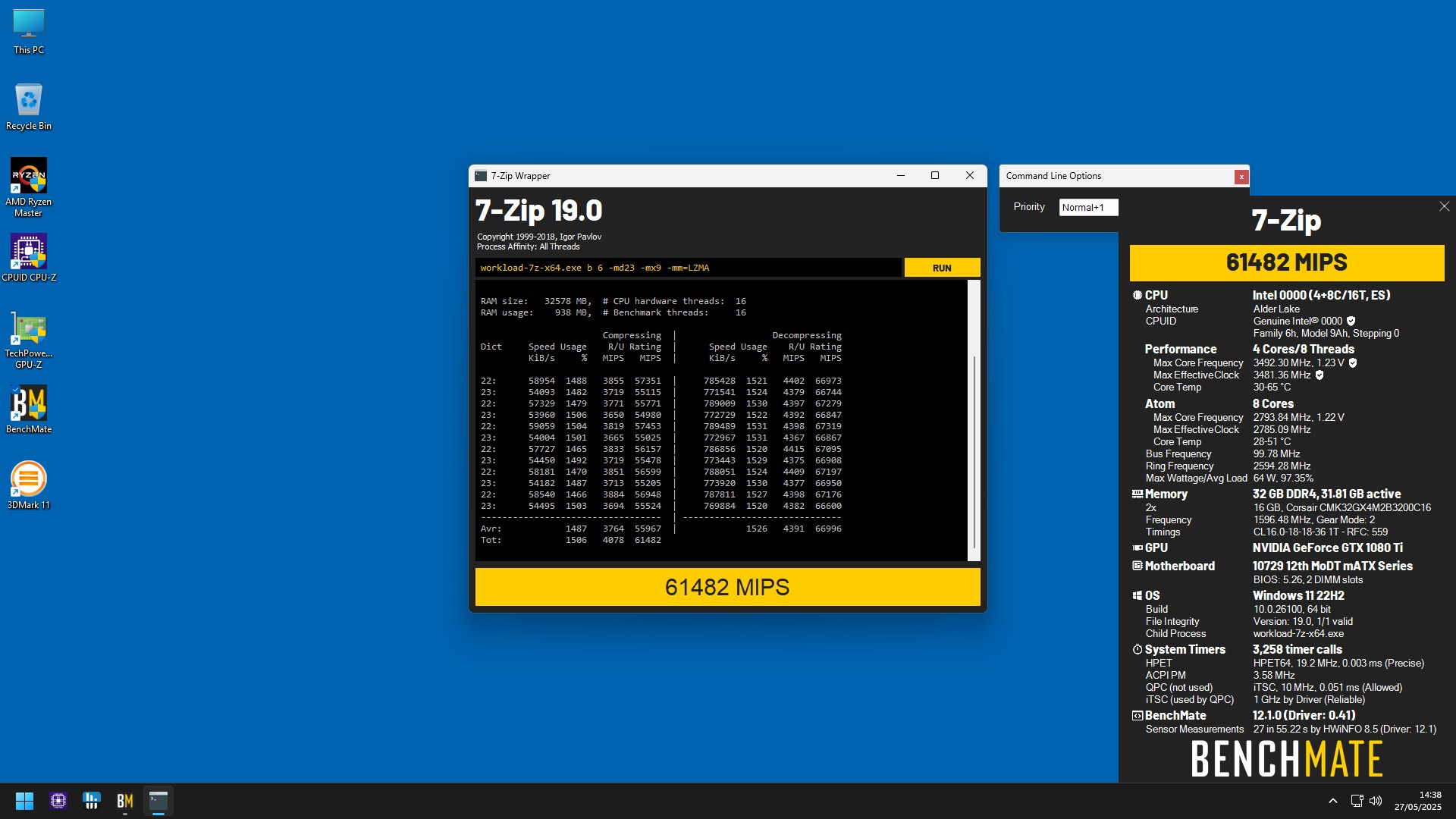The width and height of the screenshot is (1456, 819).
Task: Click the yellow 61482 MIPS score in BenchMate panel
Action: (1287, 262)
